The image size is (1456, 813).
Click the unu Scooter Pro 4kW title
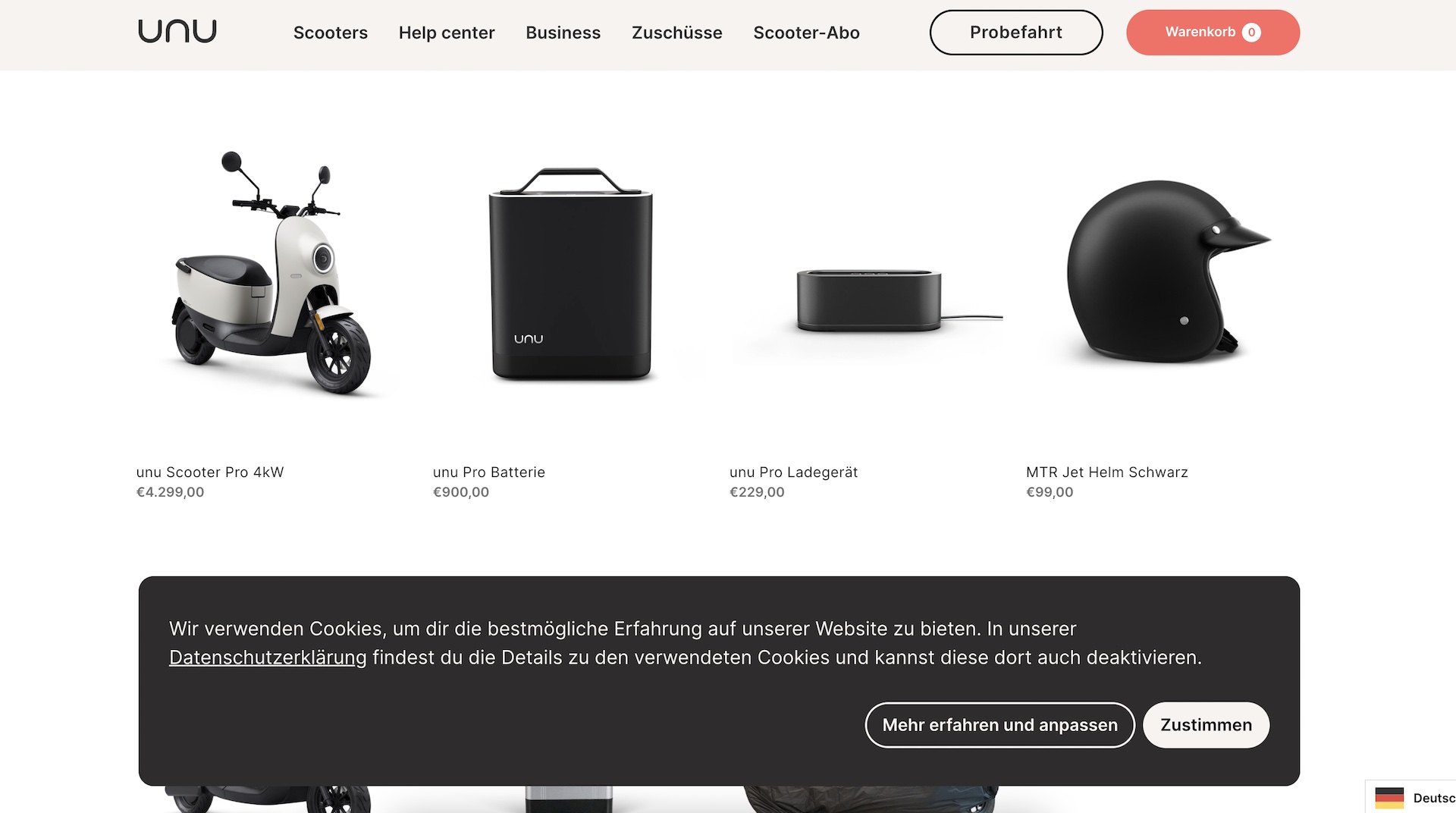click(x=210, y=472)
